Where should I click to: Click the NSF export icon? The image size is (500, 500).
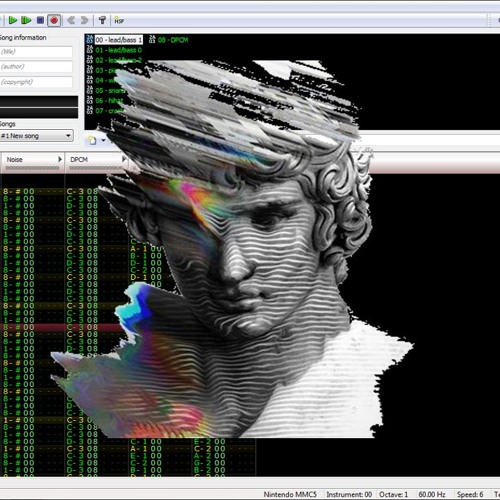point(119,21)
